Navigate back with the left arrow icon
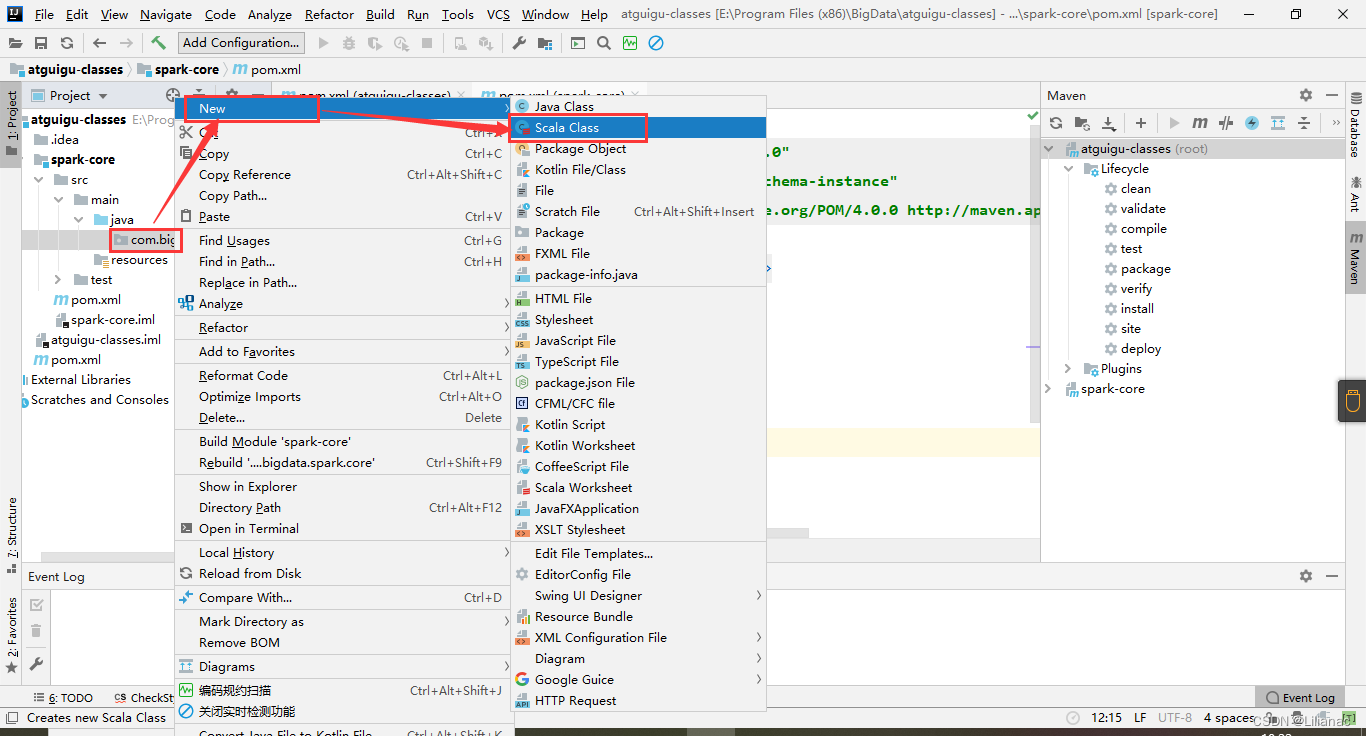Image resolution: width=1366 pixels, height=736 pixels. 99,43
